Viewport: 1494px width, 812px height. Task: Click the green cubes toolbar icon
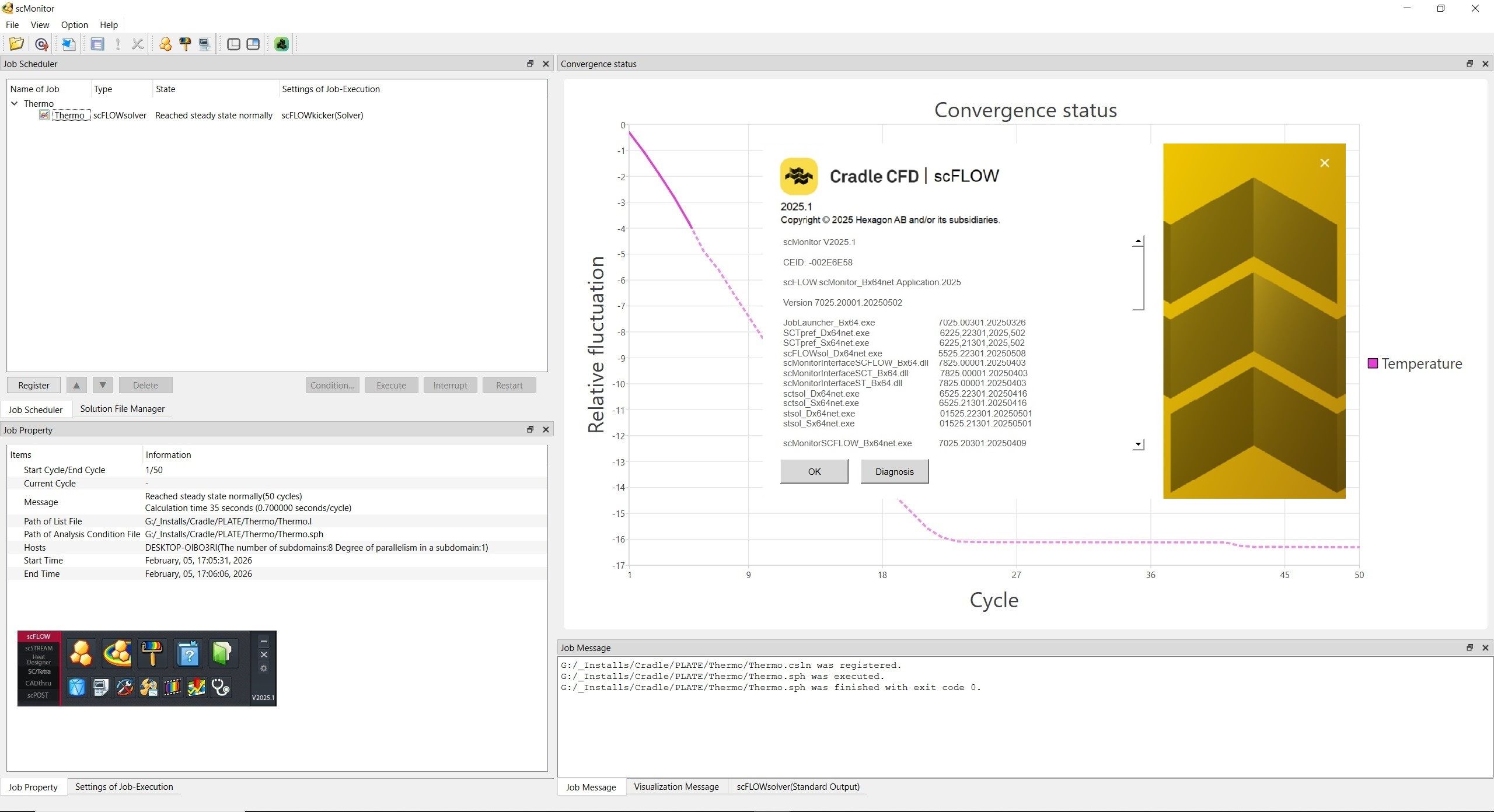(x=281, y=44)
